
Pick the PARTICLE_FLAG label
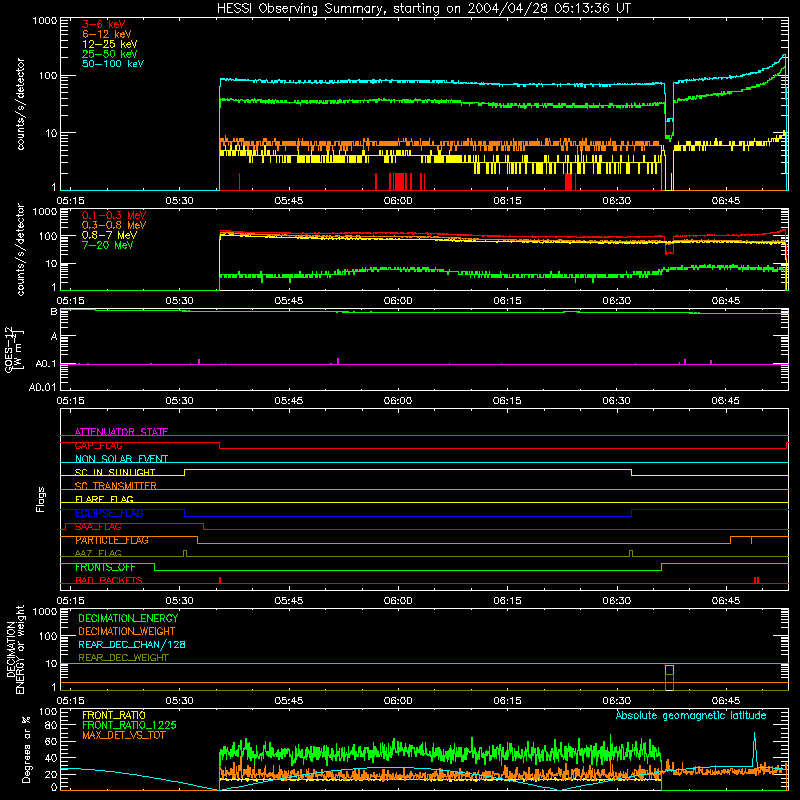112,540
